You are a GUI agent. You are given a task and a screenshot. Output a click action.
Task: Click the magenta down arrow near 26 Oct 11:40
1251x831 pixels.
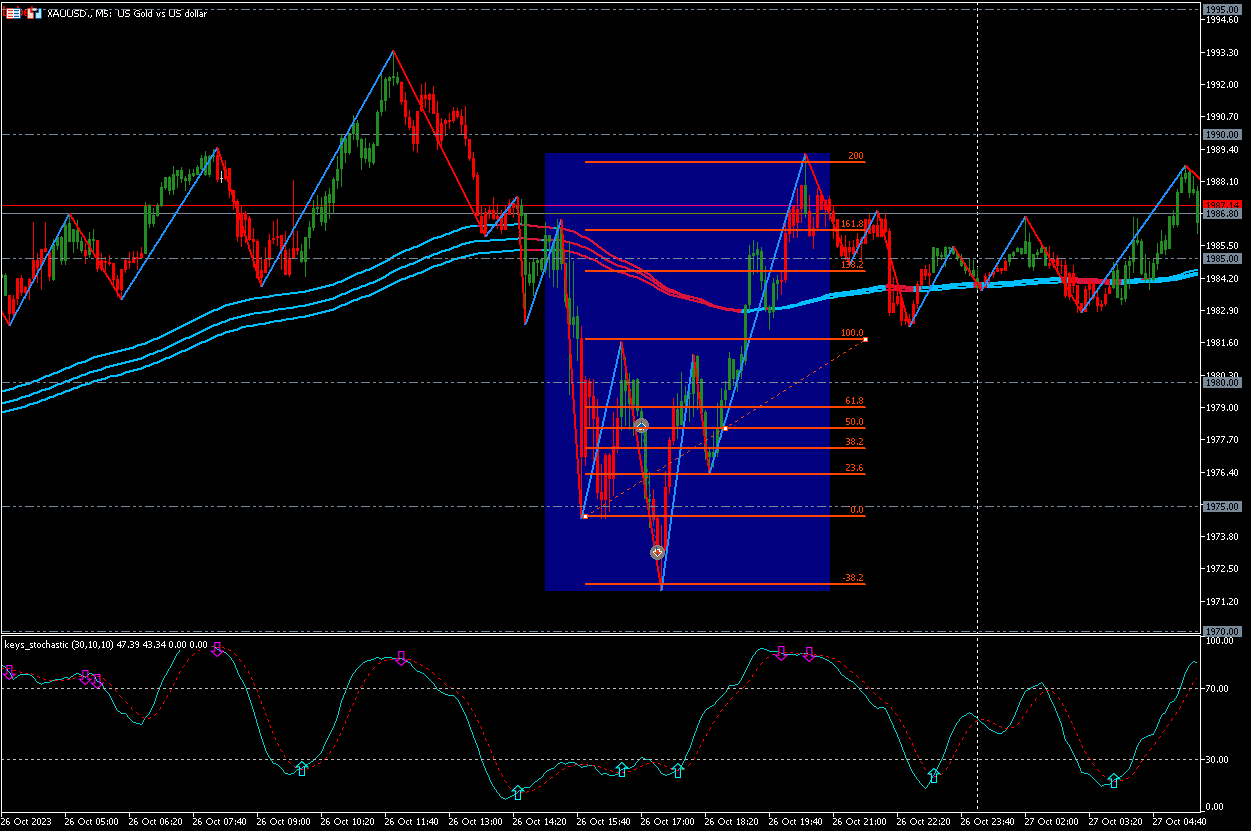(401, 657)
